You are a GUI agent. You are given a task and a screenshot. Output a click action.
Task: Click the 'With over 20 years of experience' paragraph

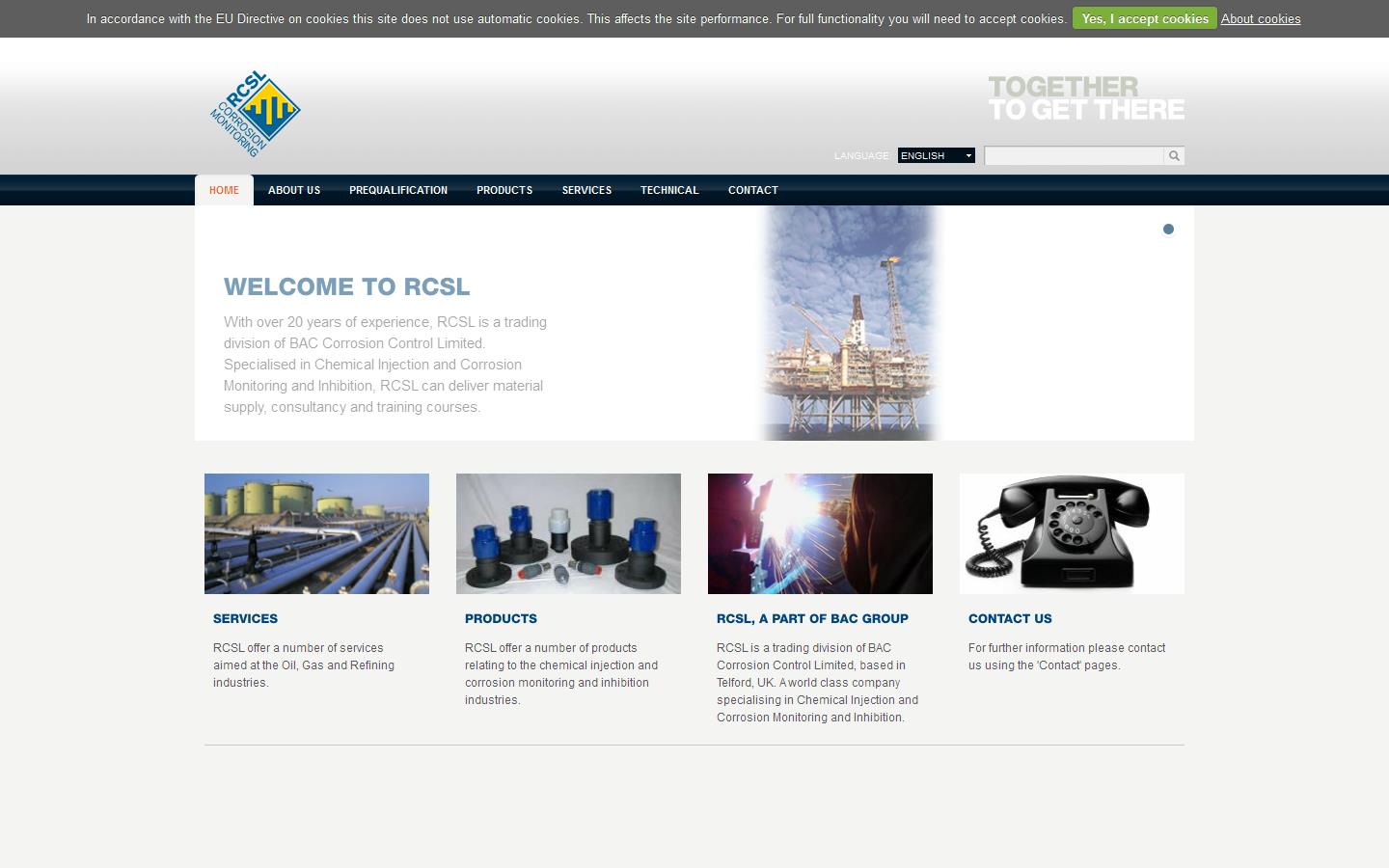coord(386,365)
